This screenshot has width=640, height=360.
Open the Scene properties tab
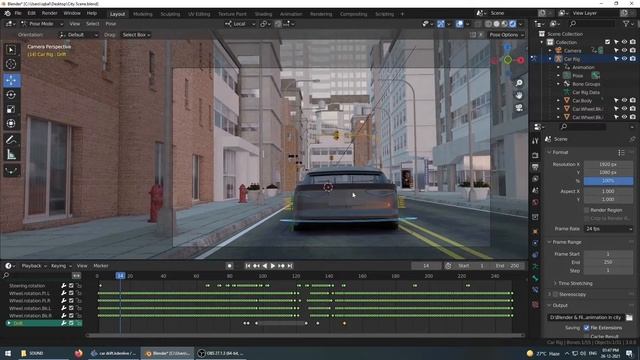click(x=535, y=191)
